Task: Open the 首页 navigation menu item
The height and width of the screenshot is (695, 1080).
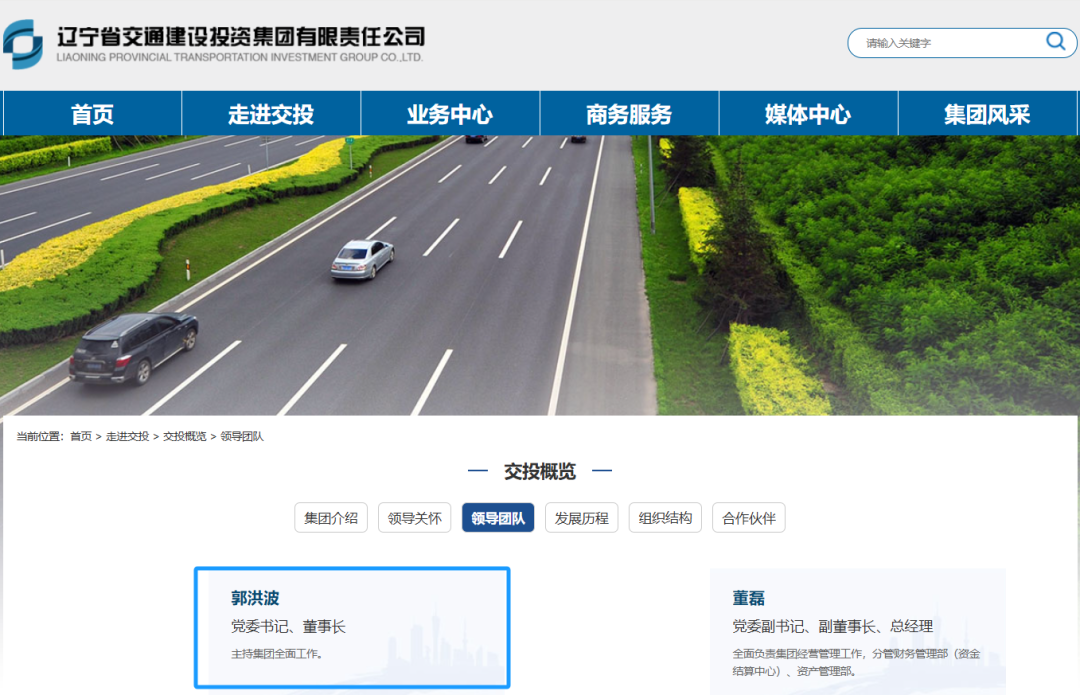Action: [92, 114]
